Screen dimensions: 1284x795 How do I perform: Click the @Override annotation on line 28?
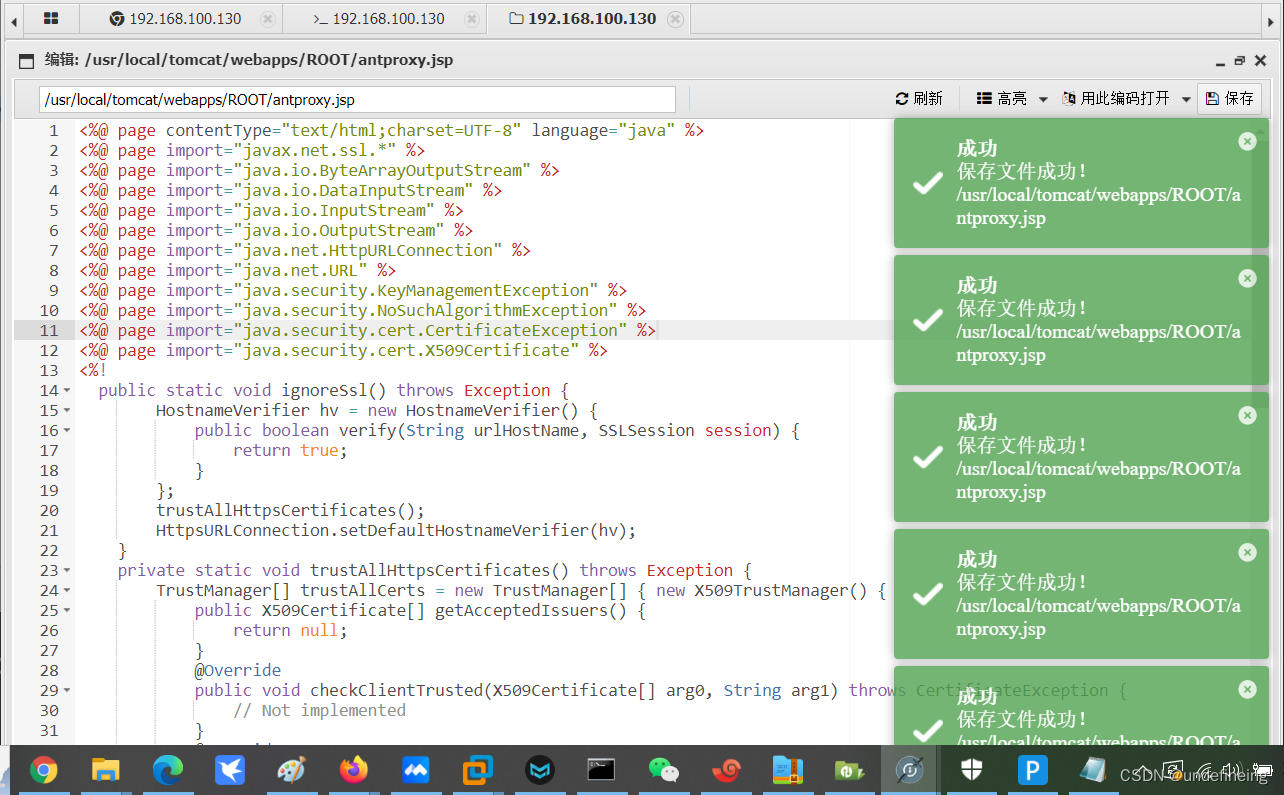pos(238,670)
